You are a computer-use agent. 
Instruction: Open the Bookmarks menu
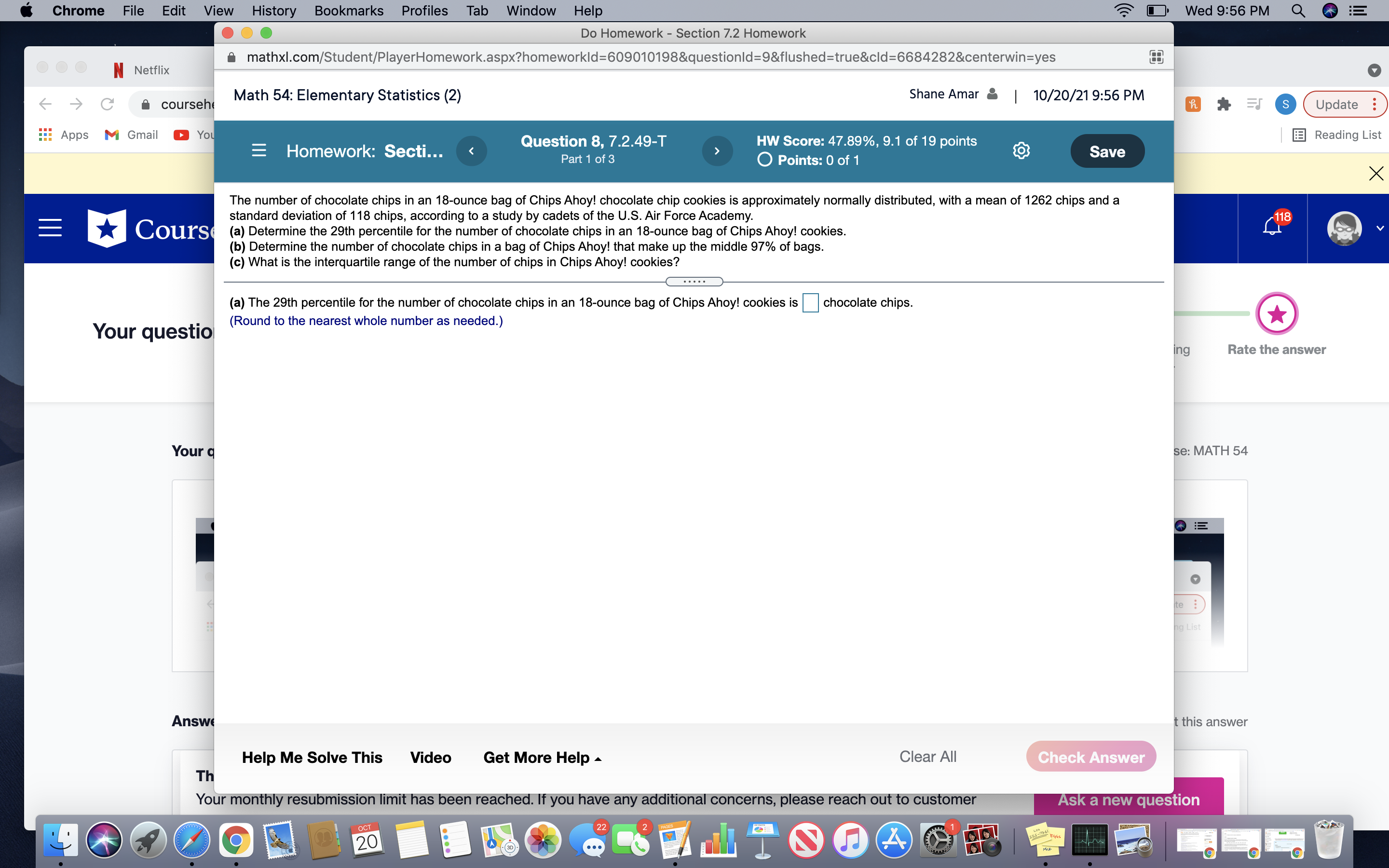pos(348,10)
